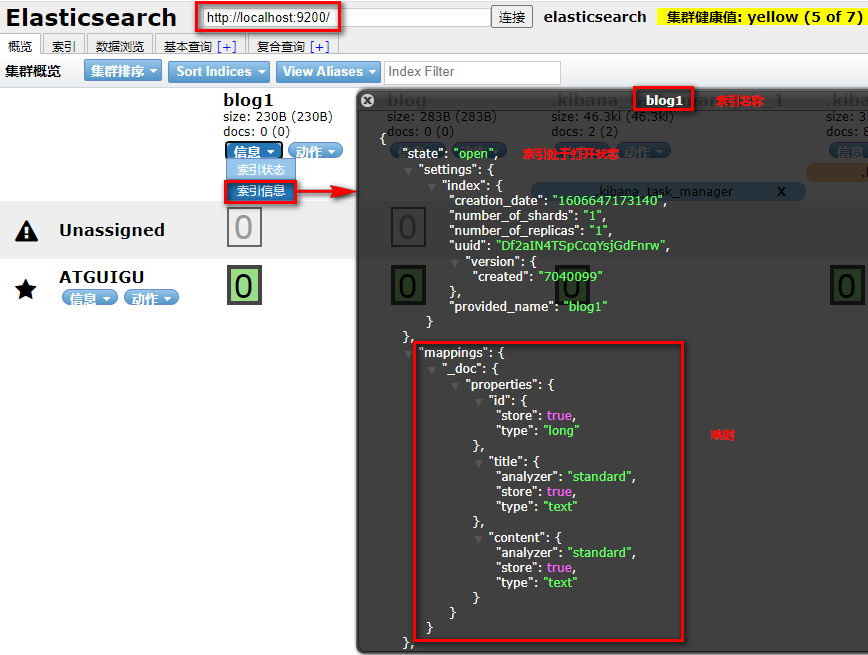The width and height of the screenshot is (868, 655).
Task: Click the cluster health yellow status label
Action: (x=762, y=17)
